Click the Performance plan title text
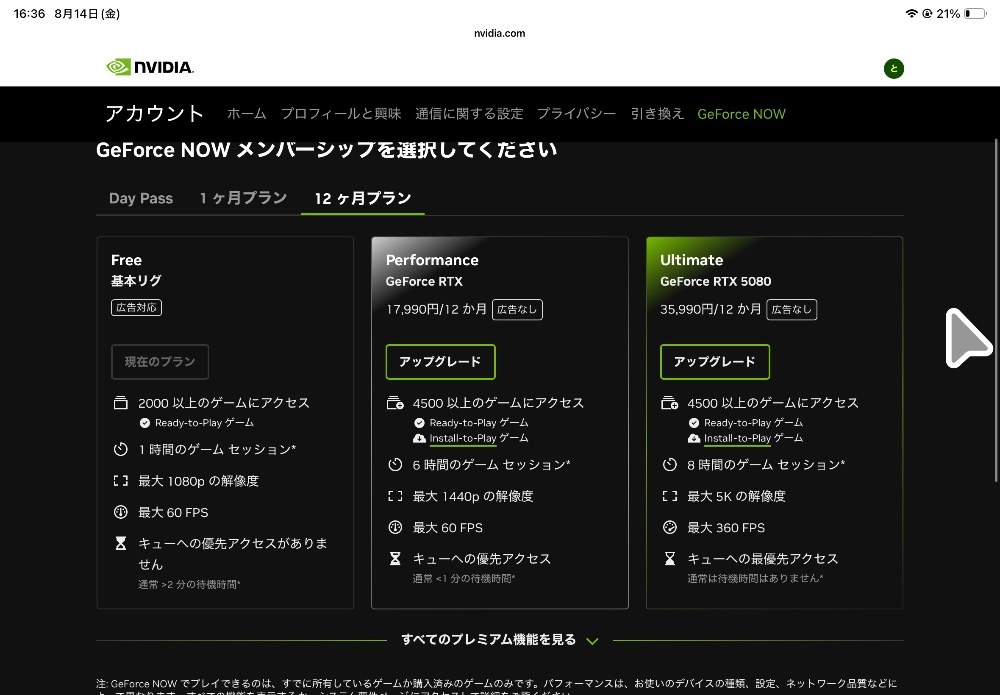This screenshot has height=695, width=1000. [432, 260]
